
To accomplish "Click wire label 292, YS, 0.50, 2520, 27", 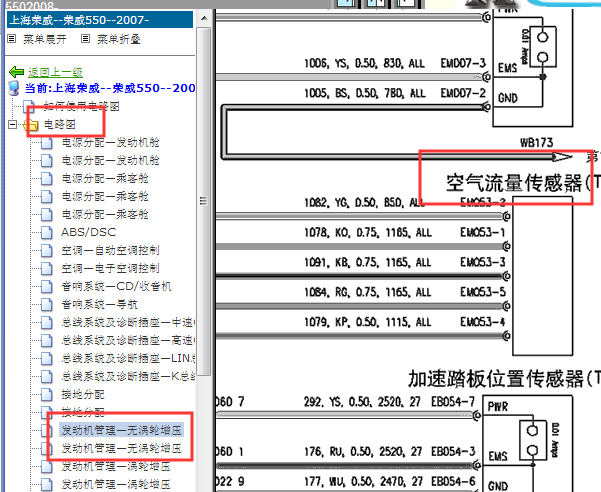I will 362,402.
